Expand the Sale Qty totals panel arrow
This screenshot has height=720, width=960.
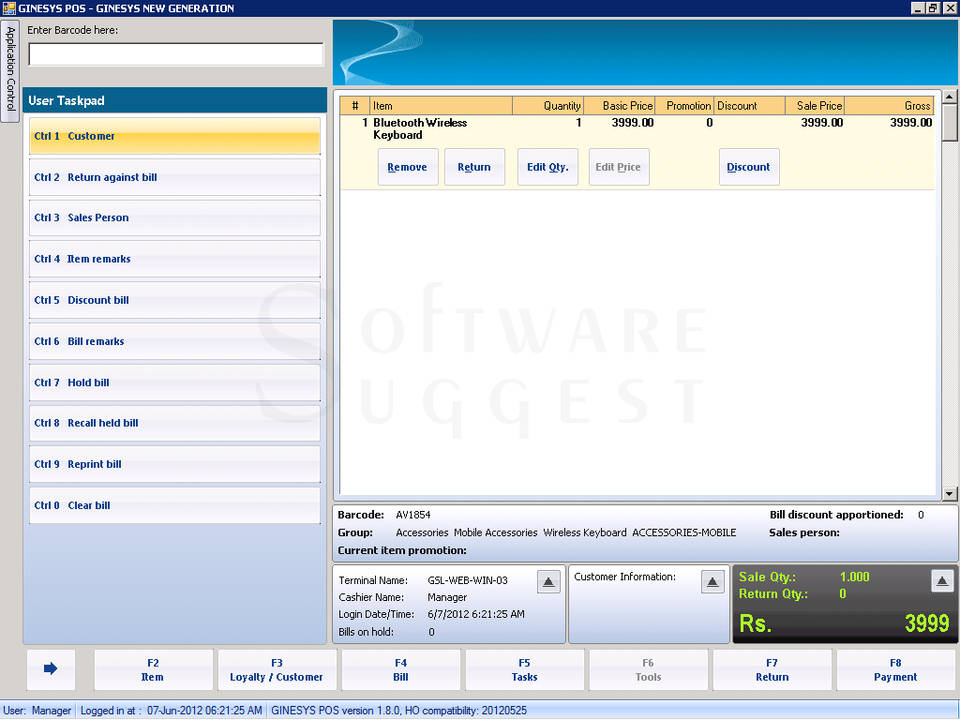tap(941, 581)
